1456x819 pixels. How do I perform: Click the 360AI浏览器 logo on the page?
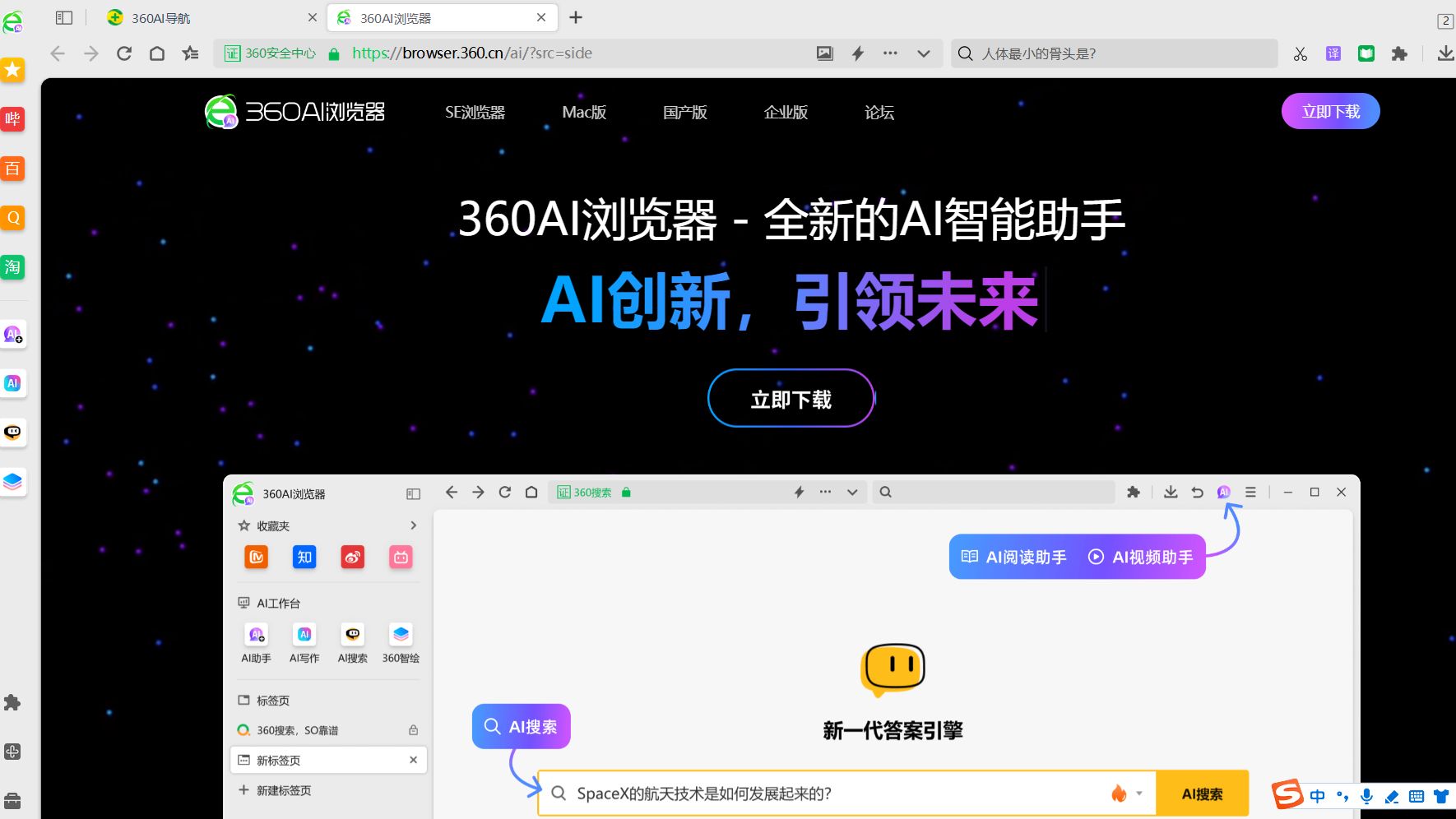[x=294, y=112]
